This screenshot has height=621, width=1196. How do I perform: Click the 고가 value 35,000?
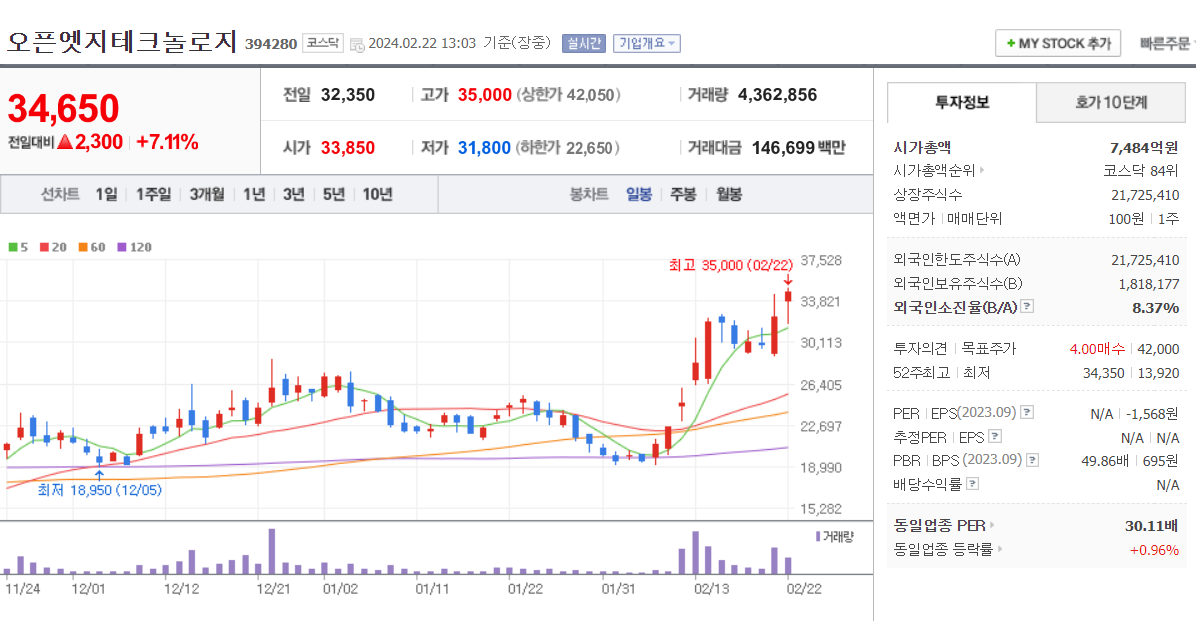pos(484,95)
